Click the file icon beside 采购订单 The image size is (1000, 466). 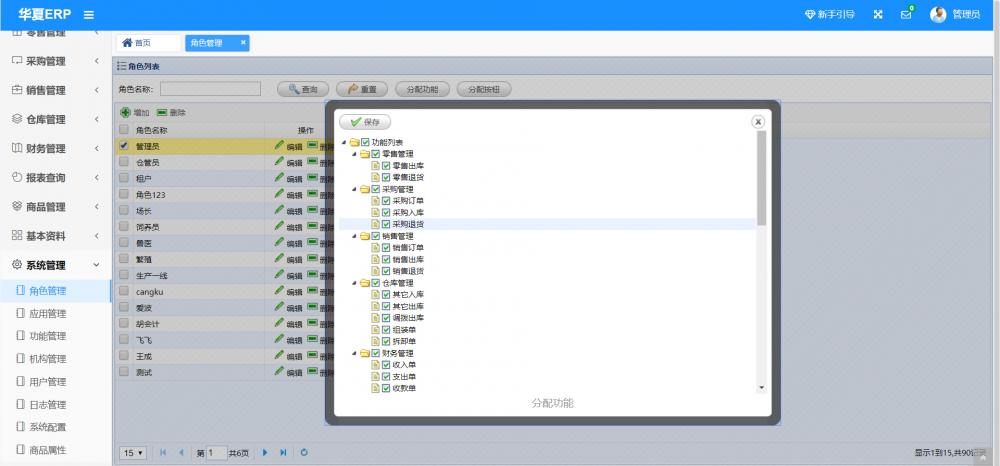(376, 201)
